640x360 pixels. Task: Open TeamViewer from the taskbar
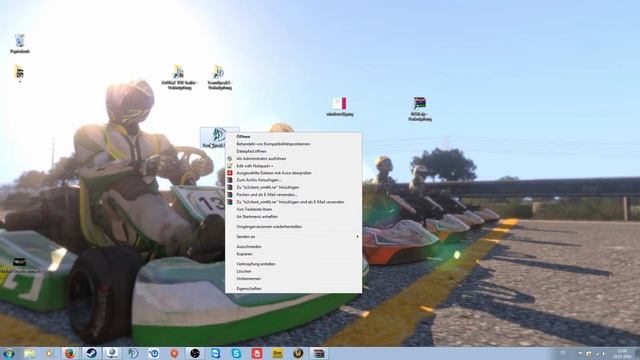tap(215, 353)
